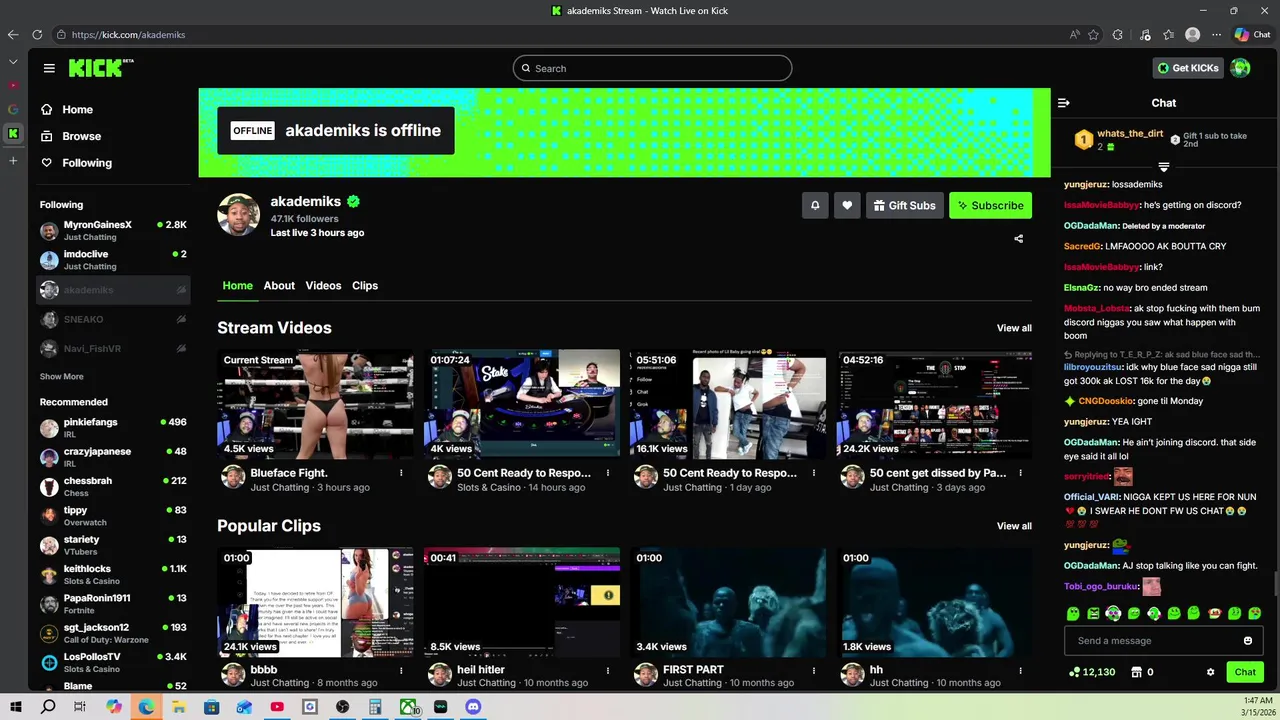This screenshot has width=1280, height=720.
Task: Switch to the About tab
Action: pos(279,286)
